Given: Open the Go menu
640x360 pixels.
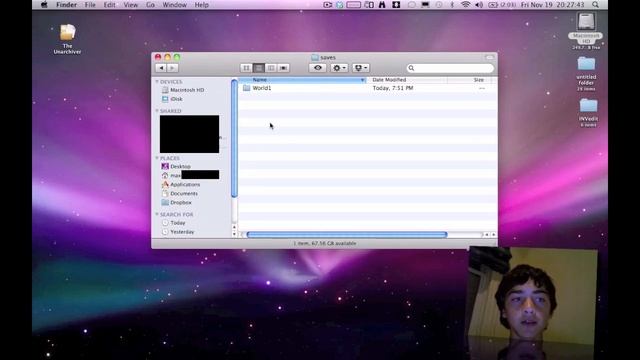Looking at the screenshot, I should pyautogui.click(x=150, y=5).
